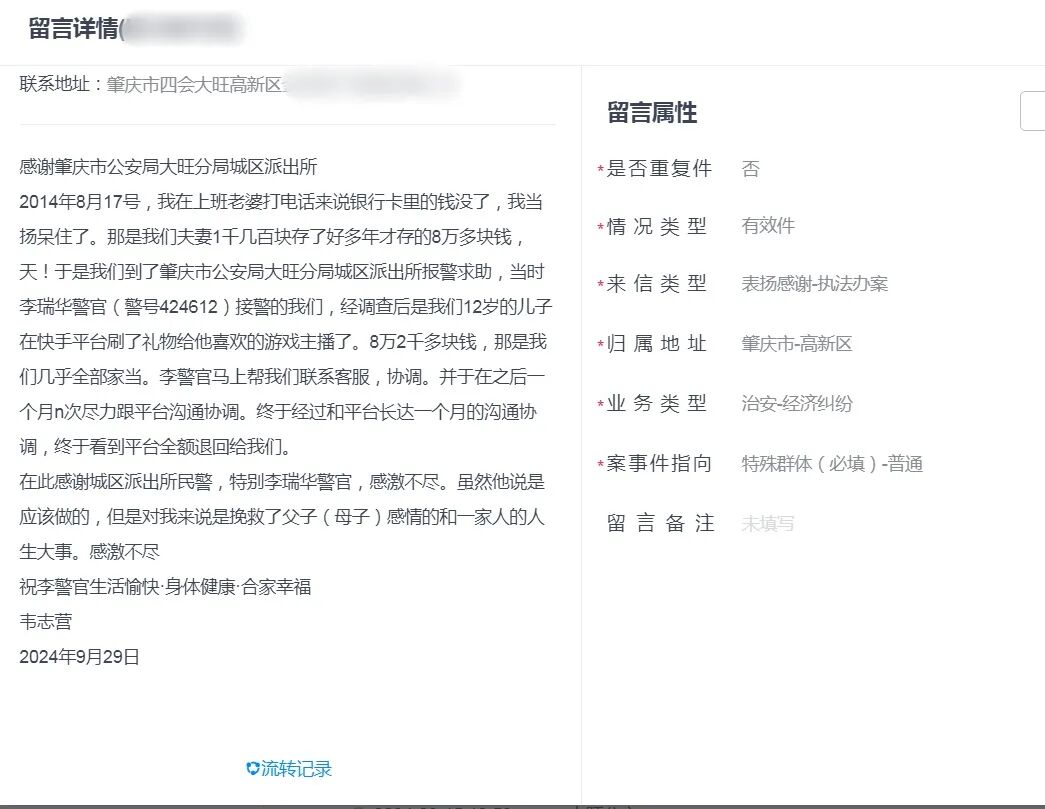Click the 是否重复件 label
This screenshot has height=809, width=1045.
[659, 169]
